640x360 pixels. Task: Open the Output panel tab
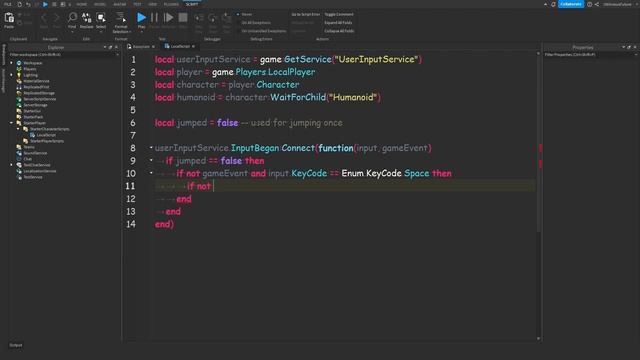point(16,345)
